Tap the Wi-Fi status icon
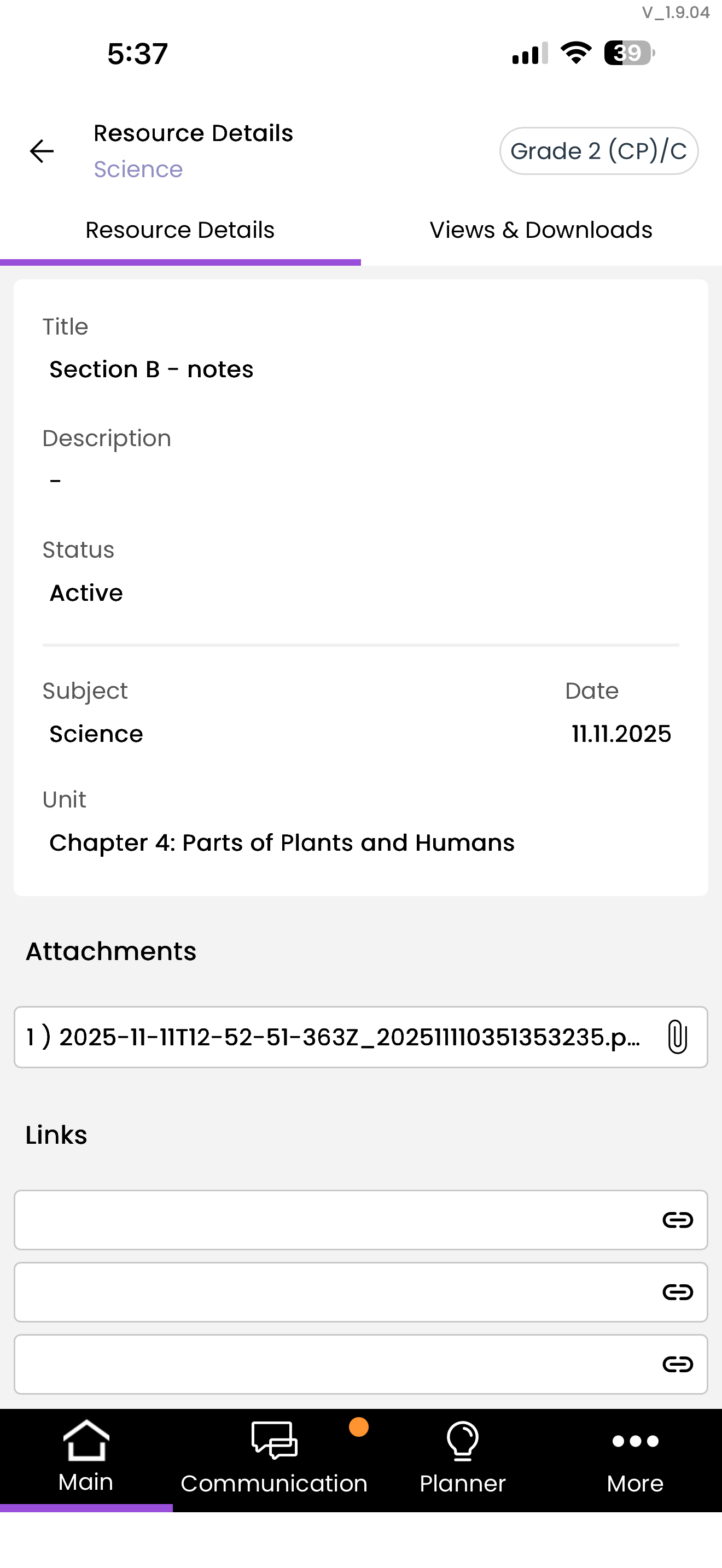The height and width of the screenshot is (1568, 722). coord(576,53)
